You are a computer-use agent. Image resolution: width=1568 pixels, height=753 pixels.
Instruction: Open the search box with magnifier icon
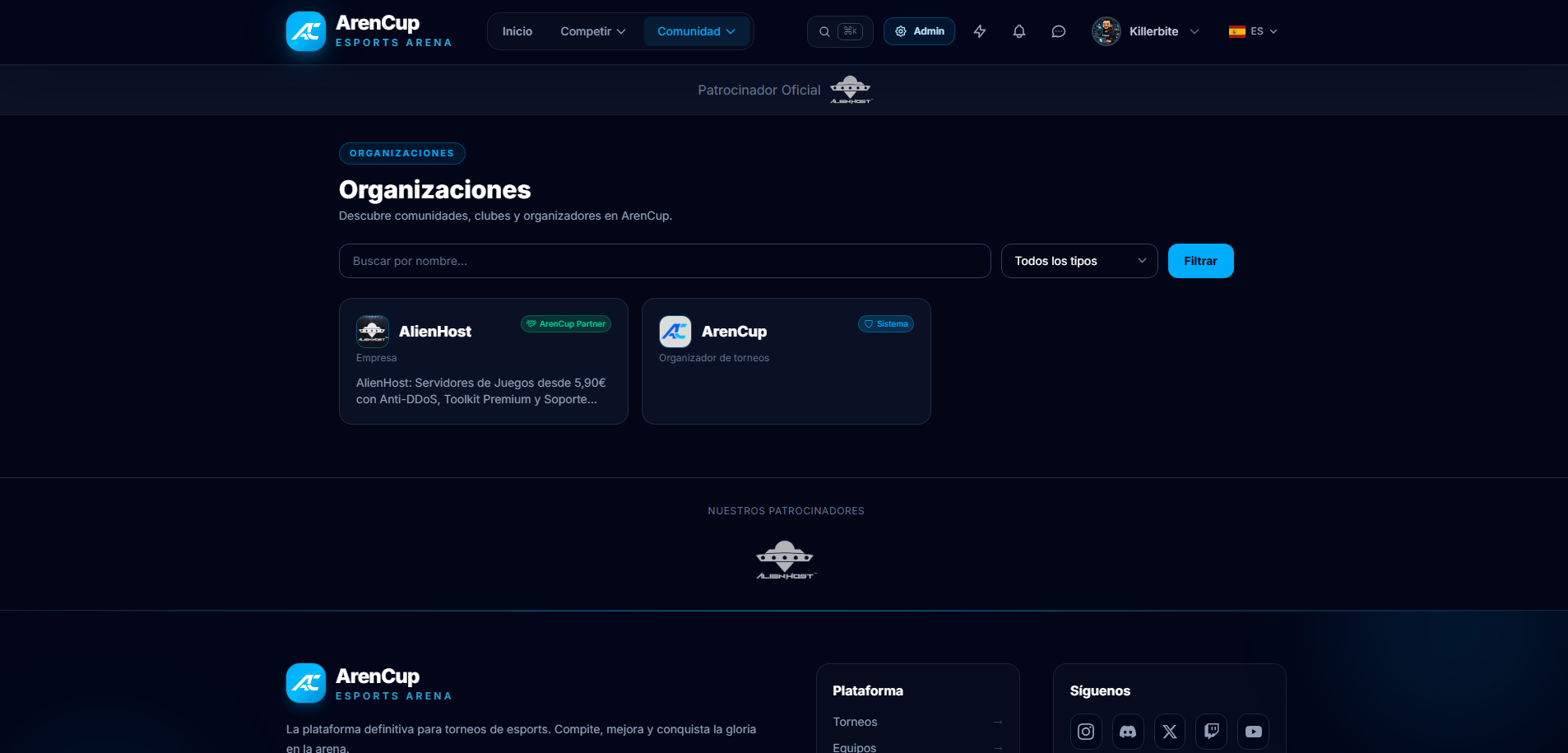(840, 31)
